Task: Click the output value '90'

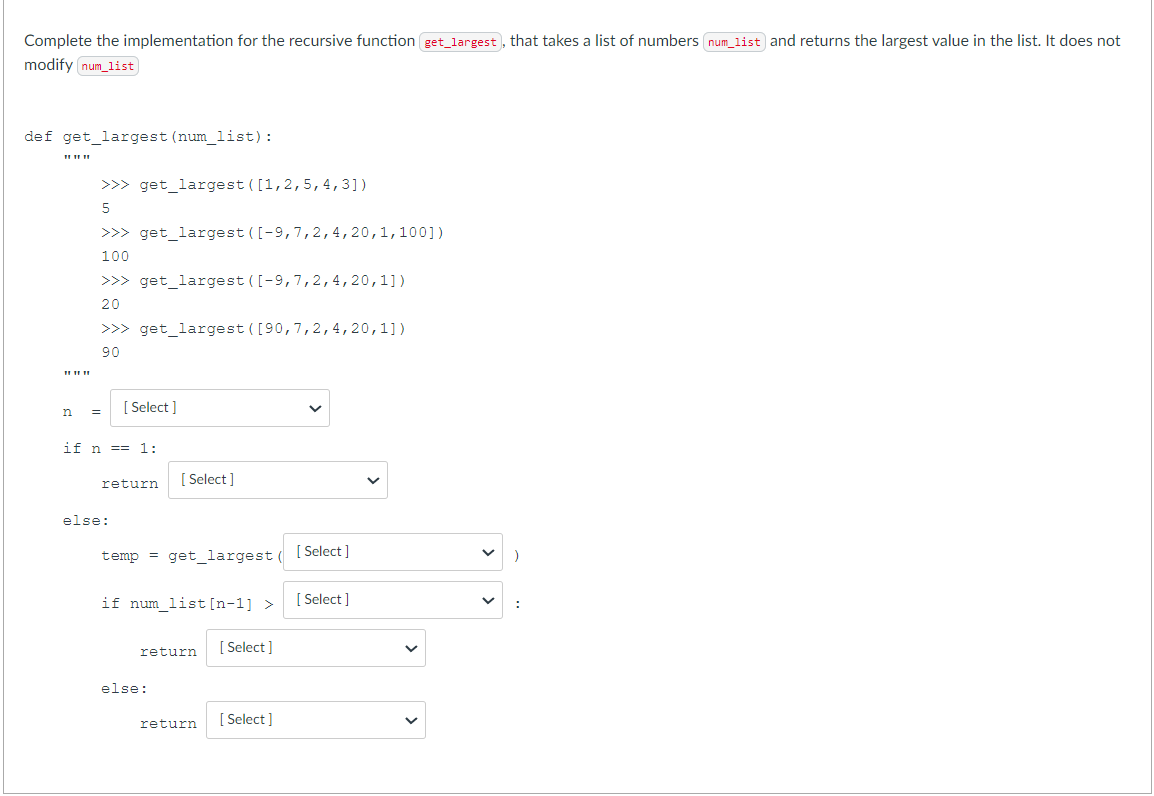Action: click(x=110, y=352)
